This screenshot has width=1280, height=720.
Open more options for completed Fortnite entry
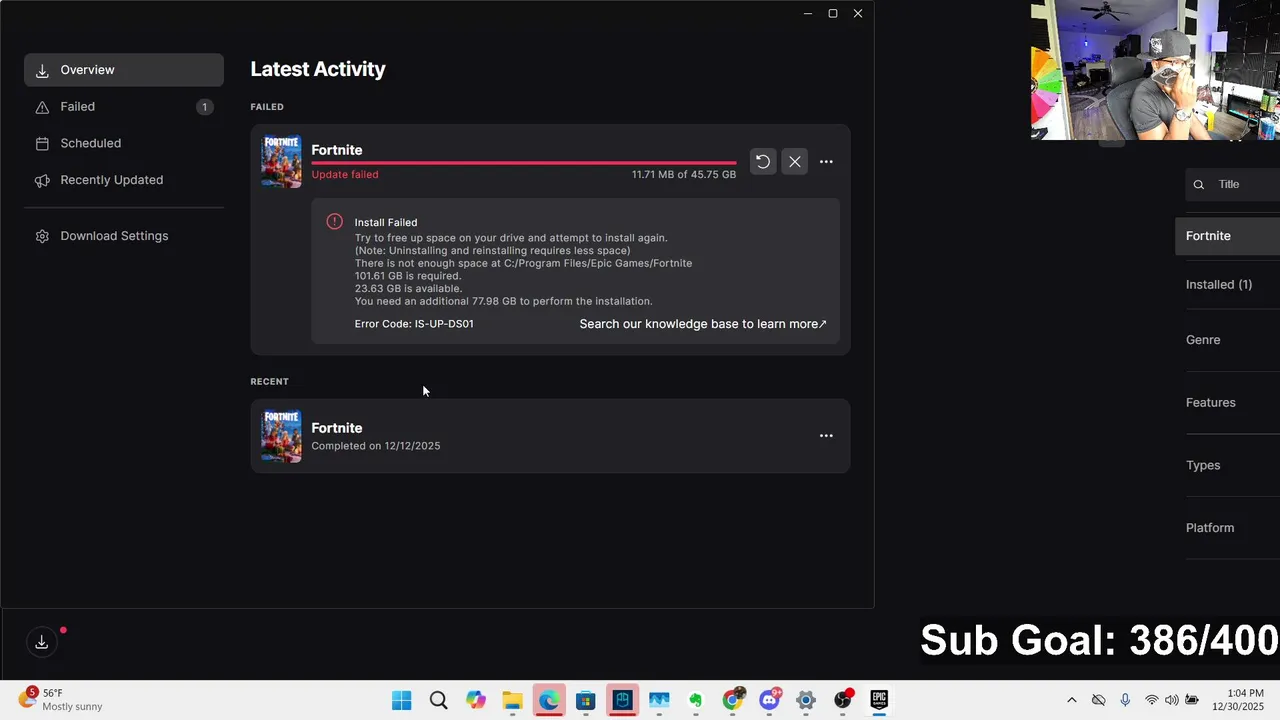tap(826, 435)
